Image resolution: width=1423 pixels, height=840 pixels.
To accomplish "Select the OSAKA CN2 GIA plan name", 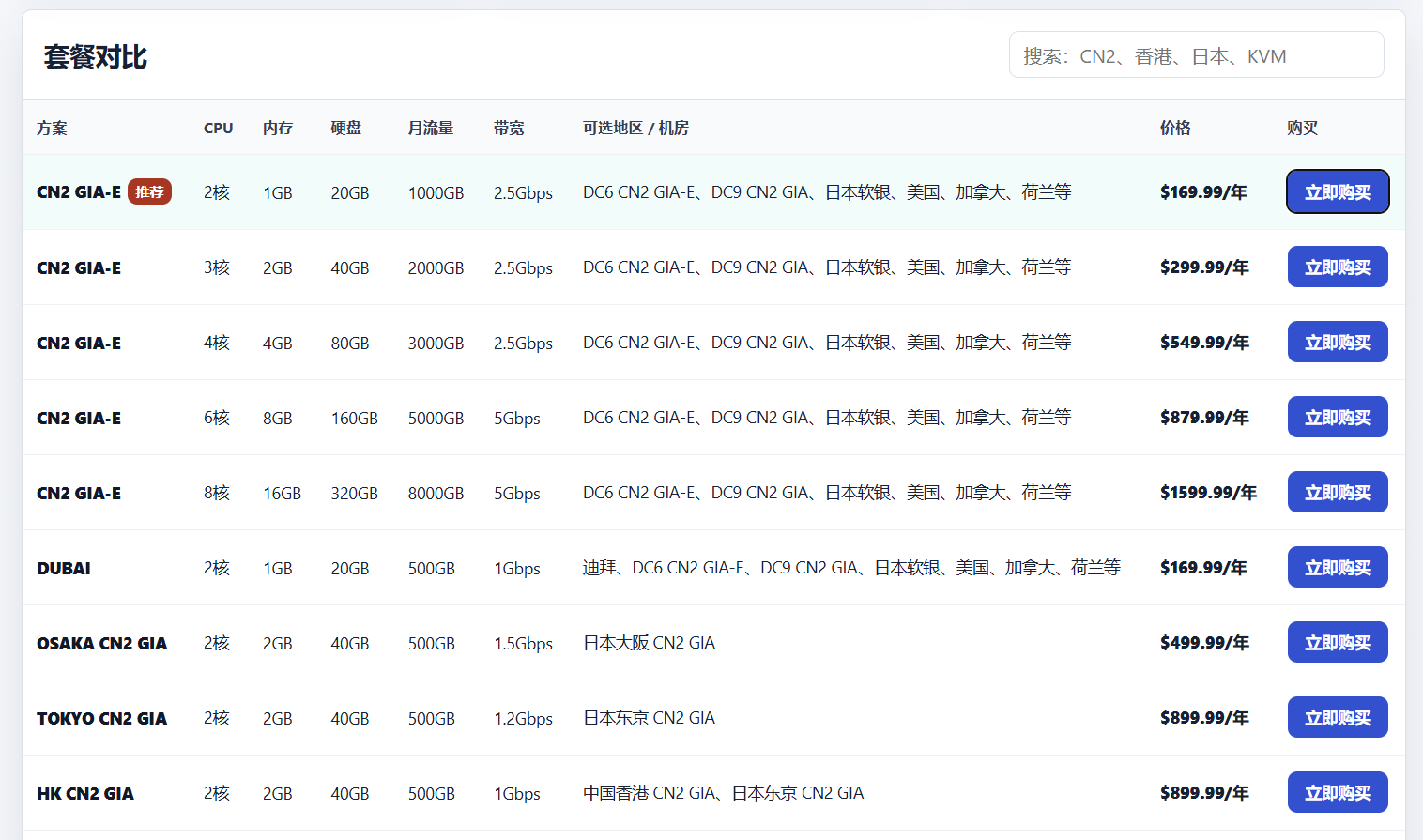I will coord(102,643).
